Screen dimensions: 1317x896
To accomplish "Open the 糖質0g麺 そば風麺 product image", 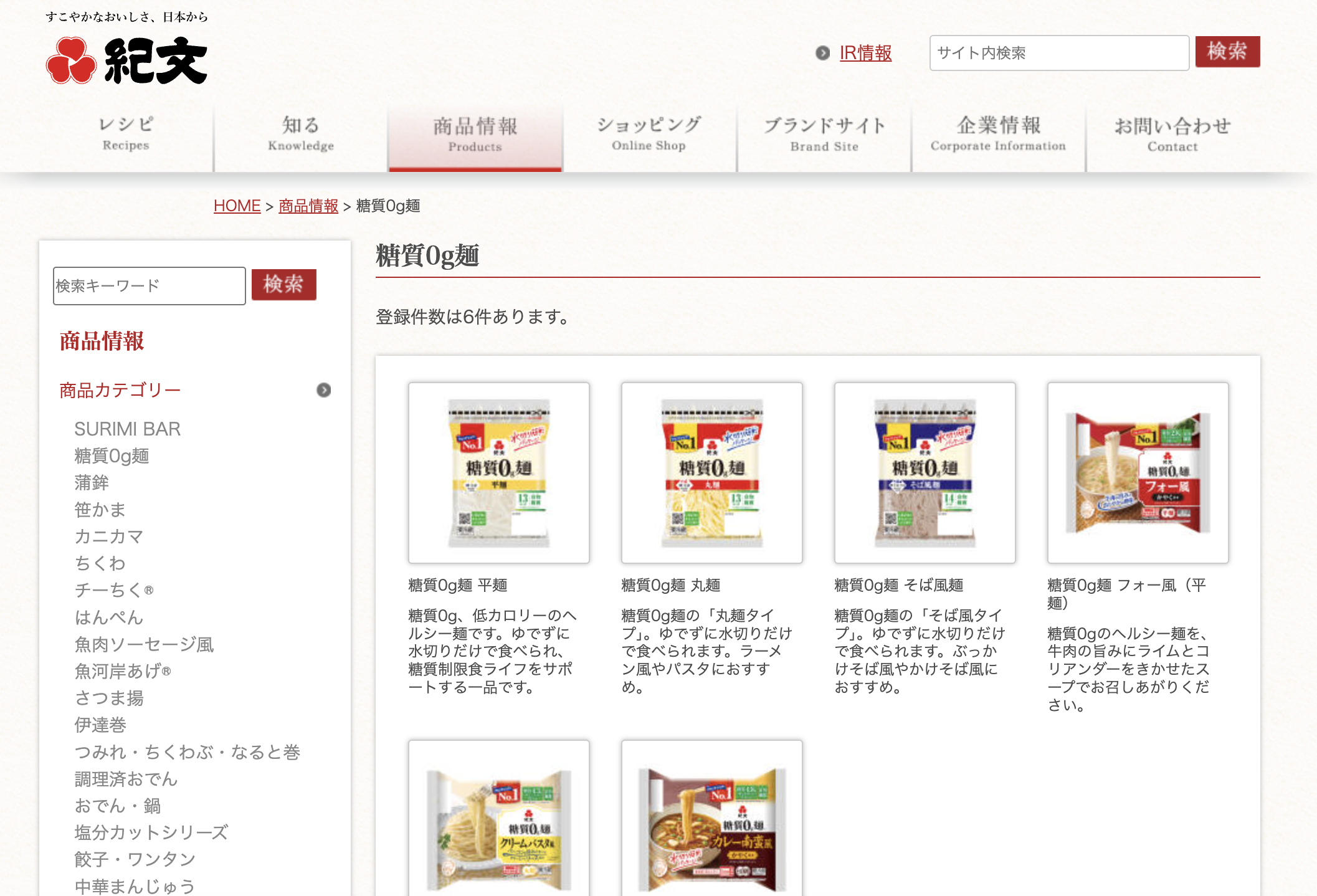I will coord(925,473).
